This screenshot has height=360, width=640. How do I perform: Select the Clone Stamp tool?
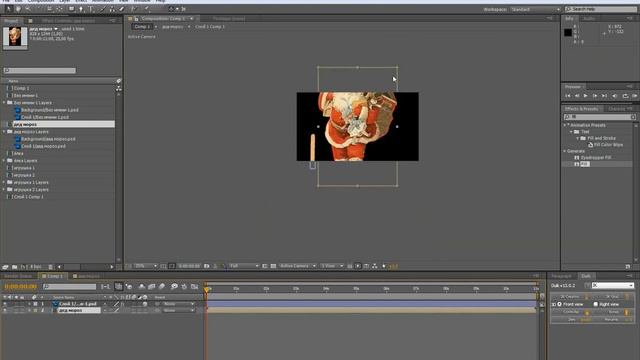[112, 9]
